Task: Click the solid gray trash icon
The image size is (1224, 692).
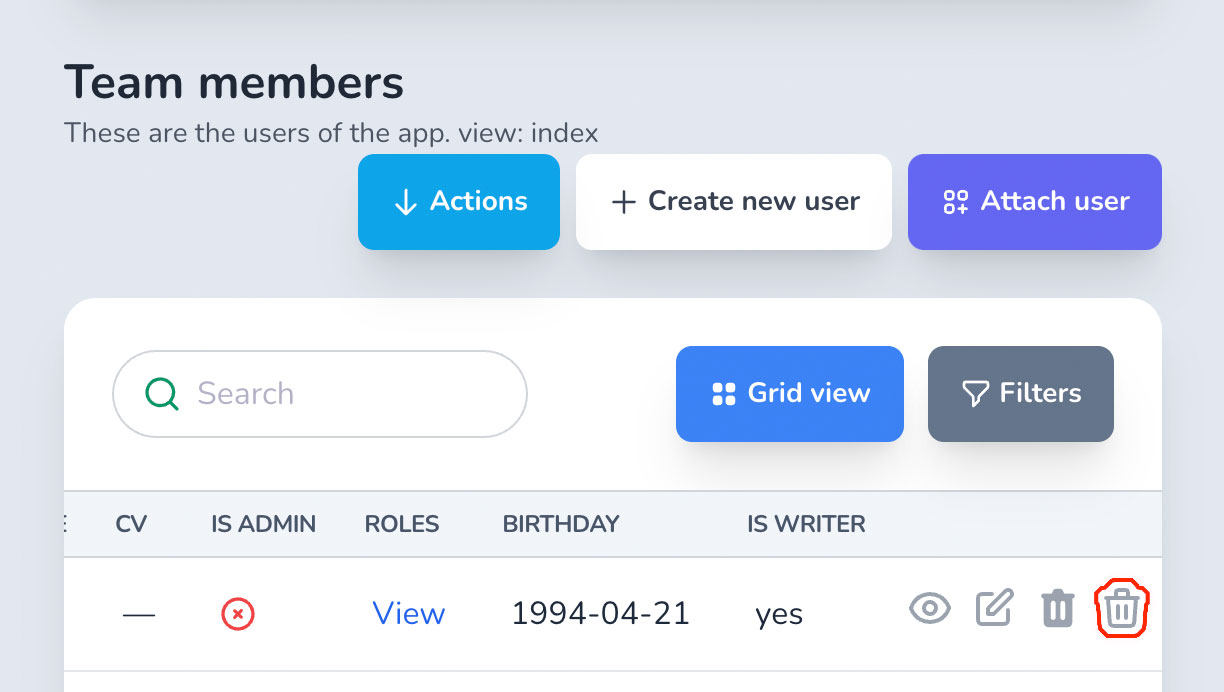Action: coord(1058,608)
